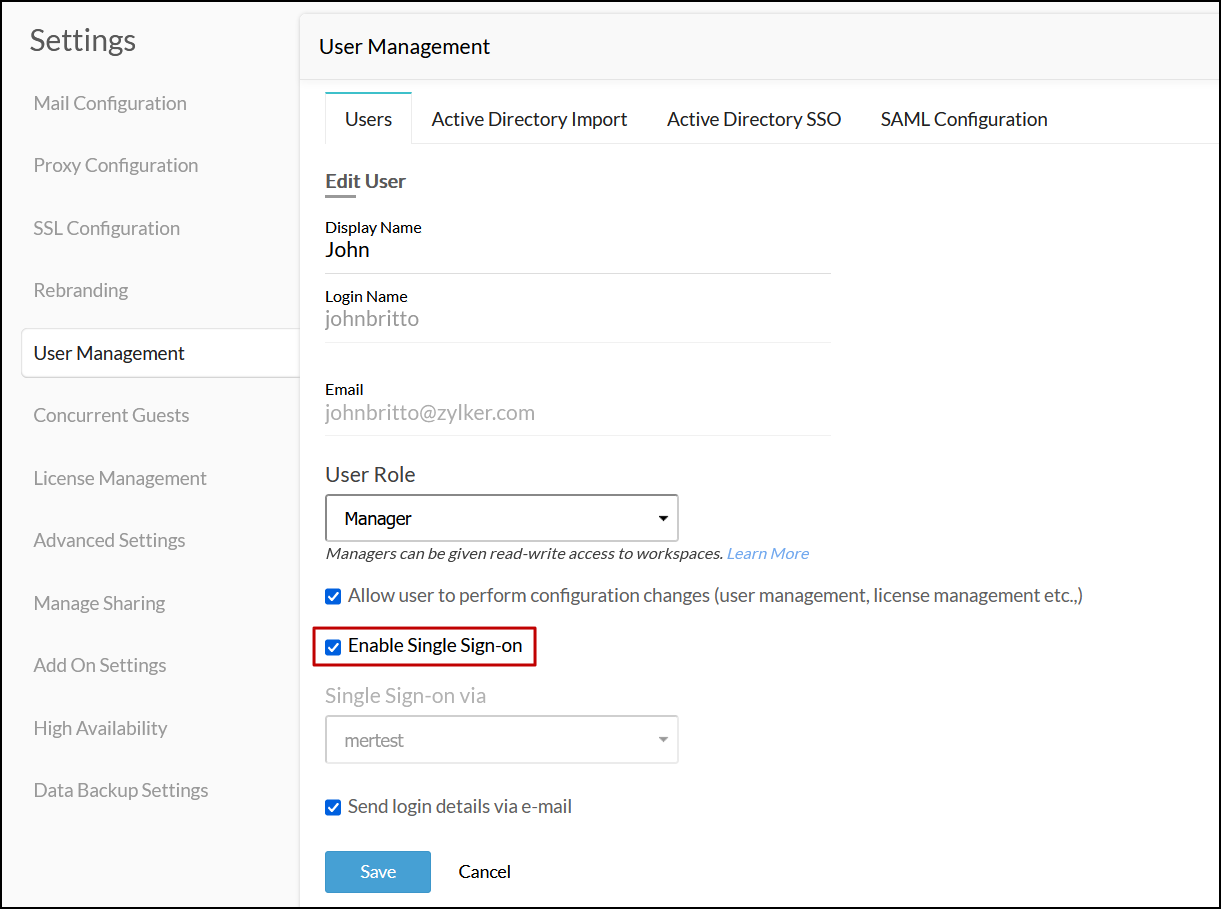Click the Save button
This screenshot has width=1221, height=909.
point(377,871)
